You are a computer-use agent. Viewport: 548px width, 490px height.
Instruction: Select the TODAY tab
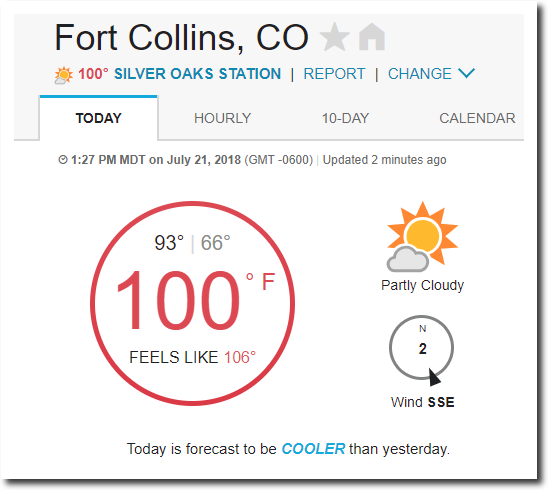click(x=99, y=118)
